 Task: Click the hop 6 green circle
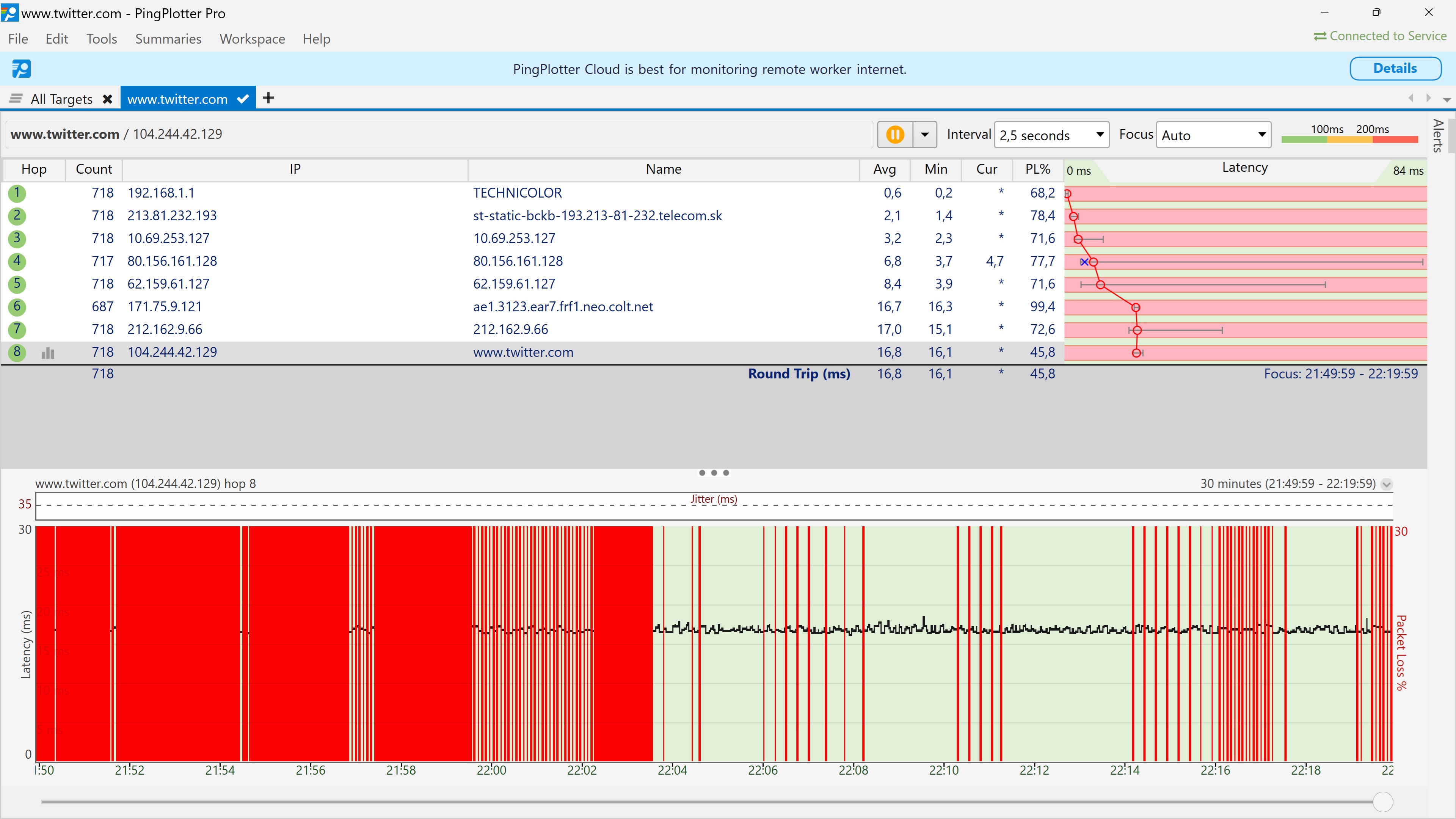17,307
